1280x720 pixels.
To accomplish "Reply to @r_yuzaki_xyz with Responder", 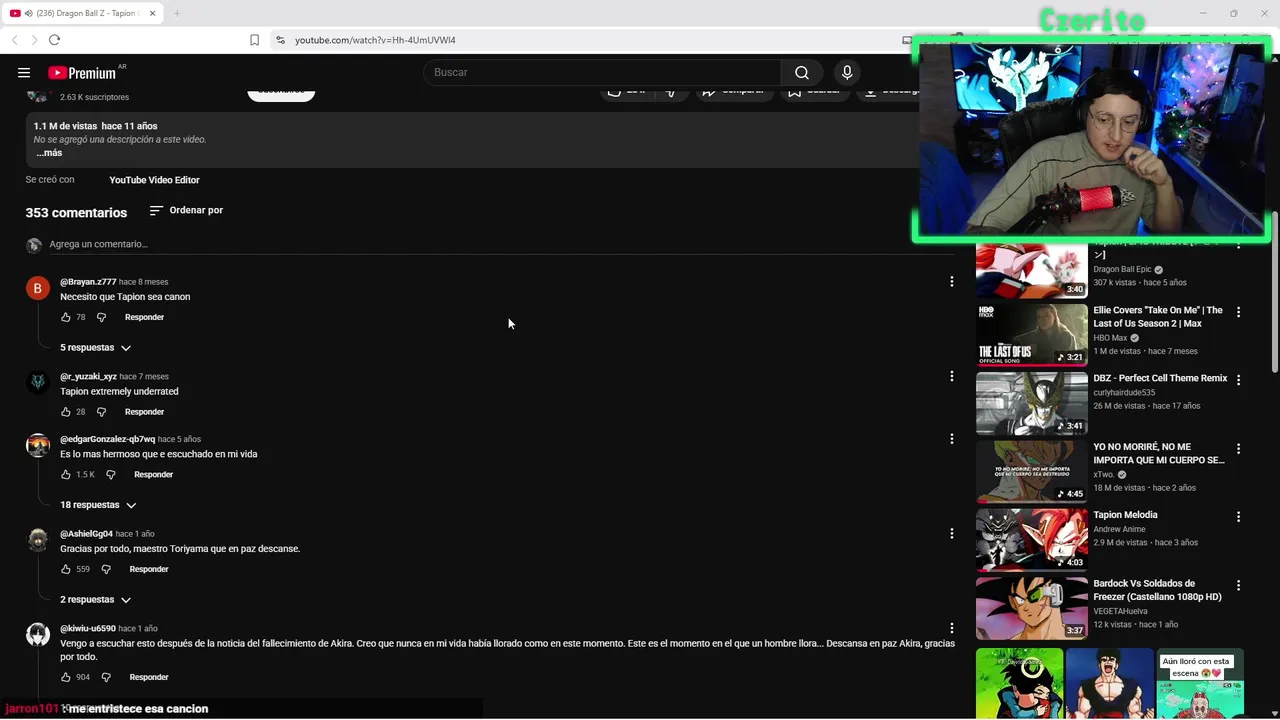I will (x=144, y=412).
